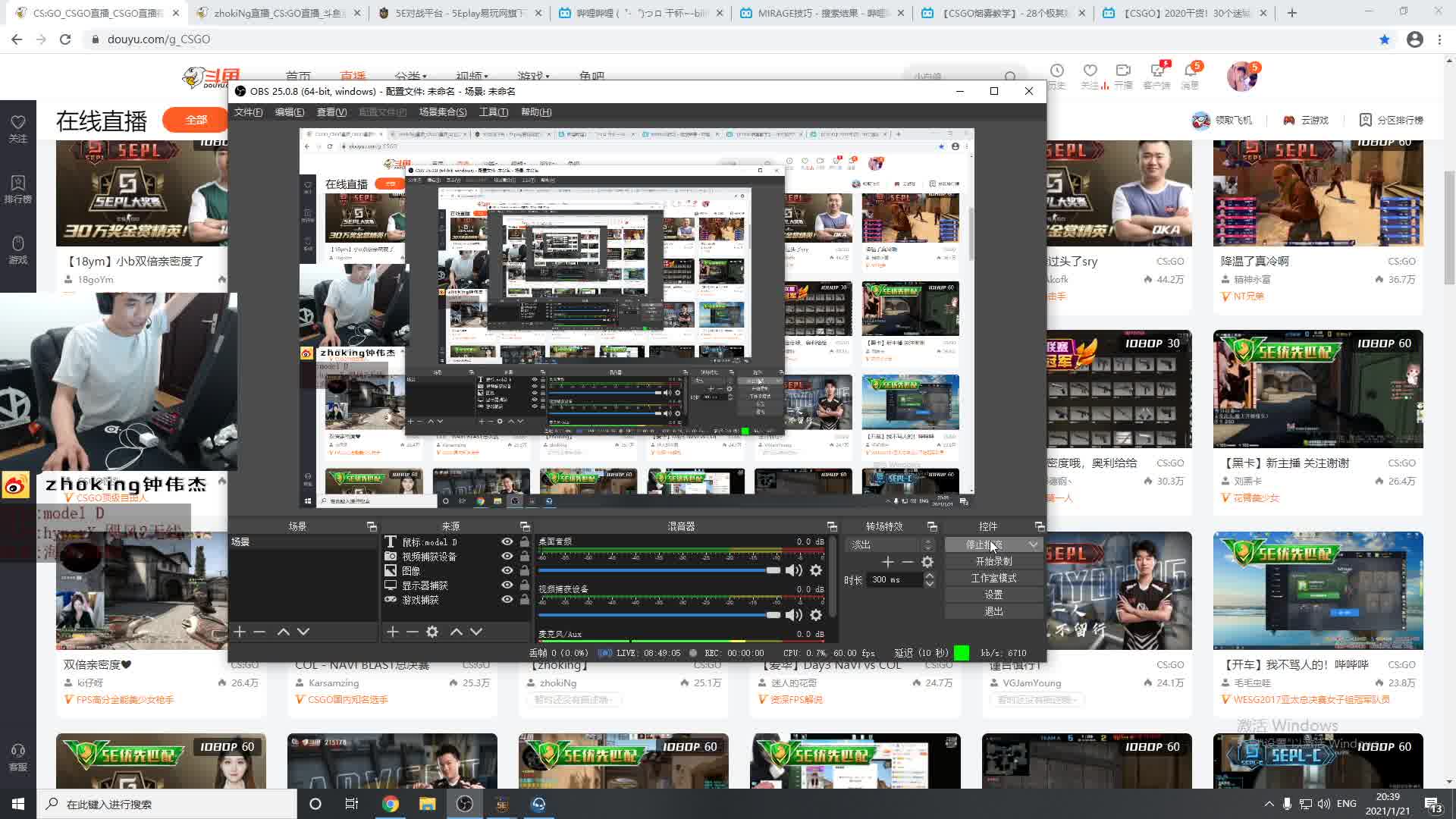The width and height of the screenshot is (1456, 819).
Task: Adjust 视频捕获设备 volume slider
Action: 659,615
